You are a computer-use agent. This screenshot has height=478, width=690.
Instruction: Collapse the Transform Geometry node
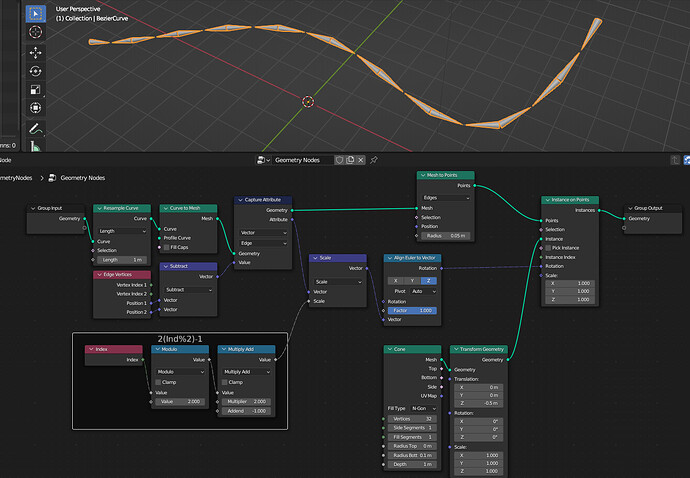point(456,349)
